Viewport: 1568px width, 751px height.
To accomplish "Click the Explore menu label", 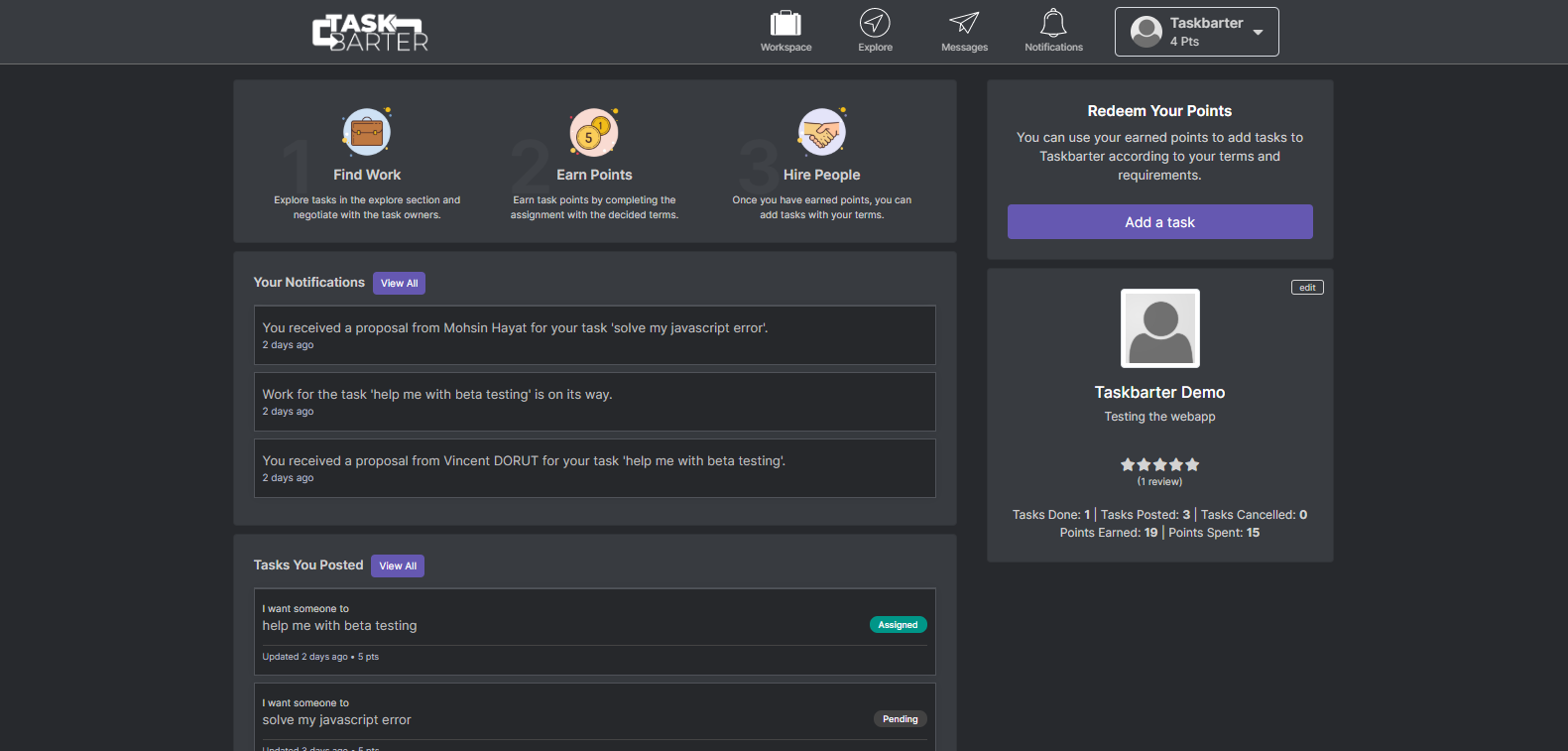I will 875,48.
